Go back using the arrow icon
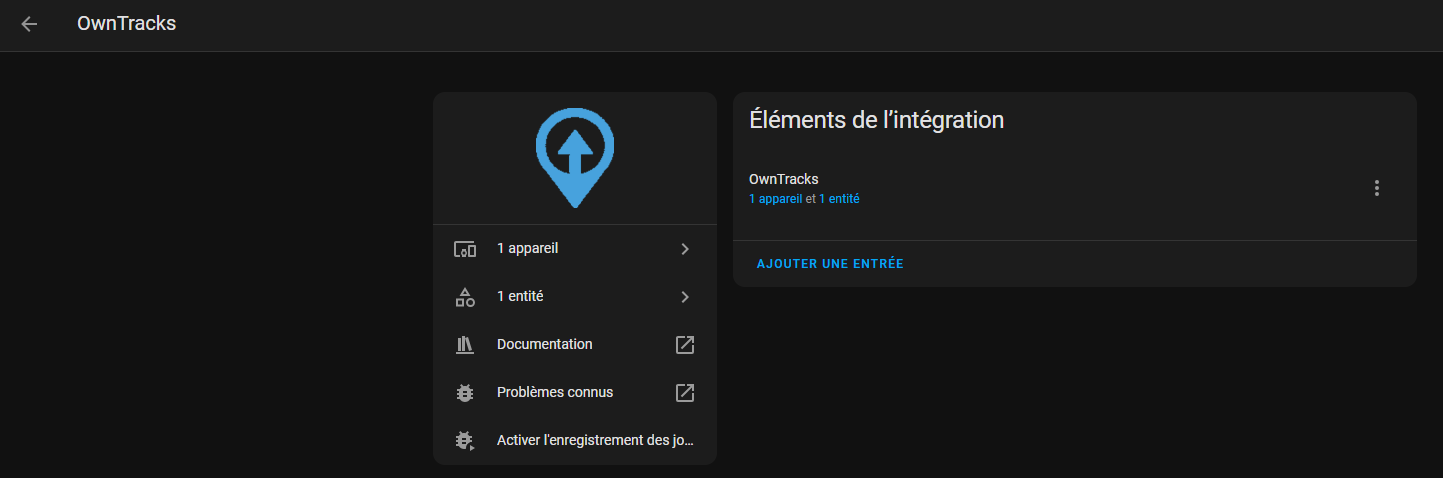 (x=29, y=24)
